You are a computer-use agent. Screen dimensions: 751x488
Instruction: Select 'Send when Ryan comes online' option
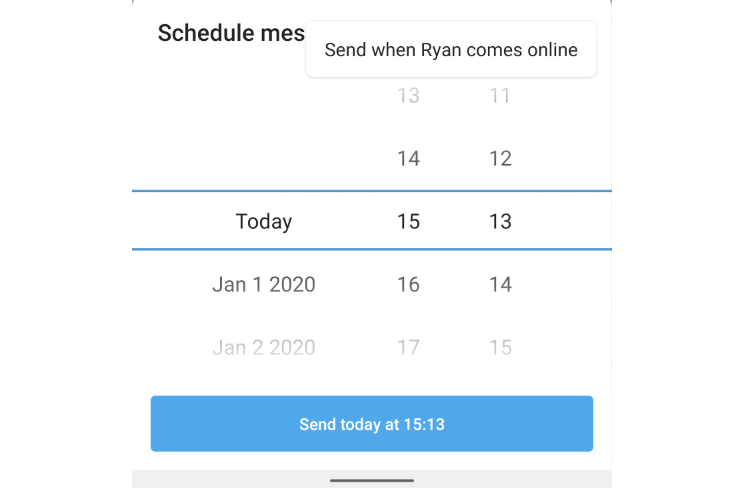click(x=451, y=49)
